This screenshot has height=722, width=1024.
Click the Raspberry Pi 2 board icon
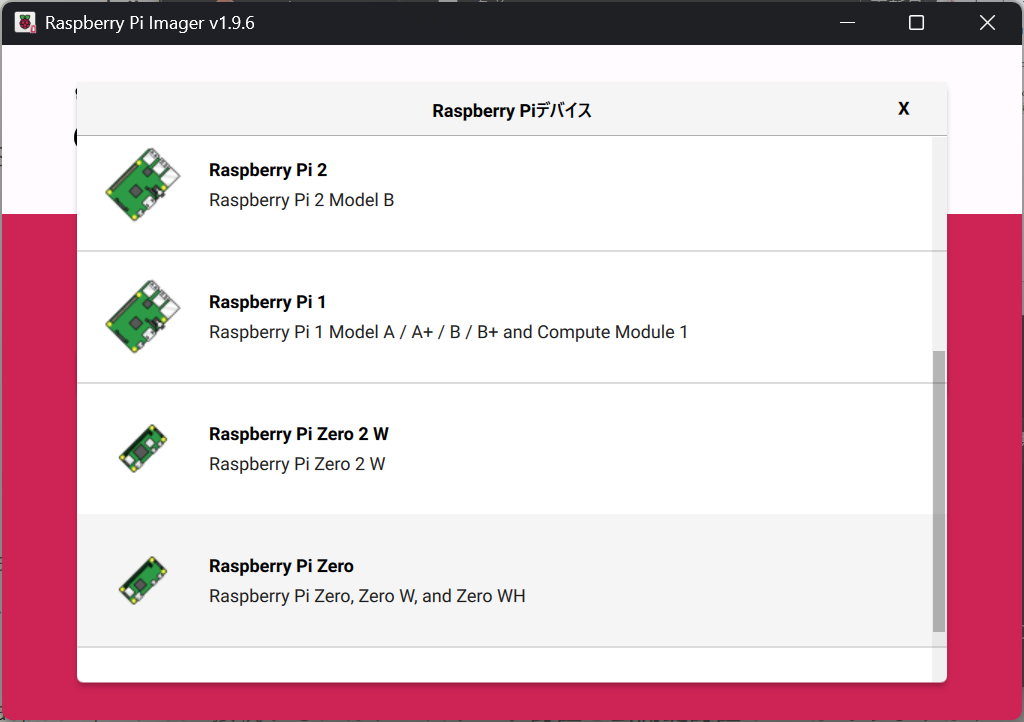(143, 185)
